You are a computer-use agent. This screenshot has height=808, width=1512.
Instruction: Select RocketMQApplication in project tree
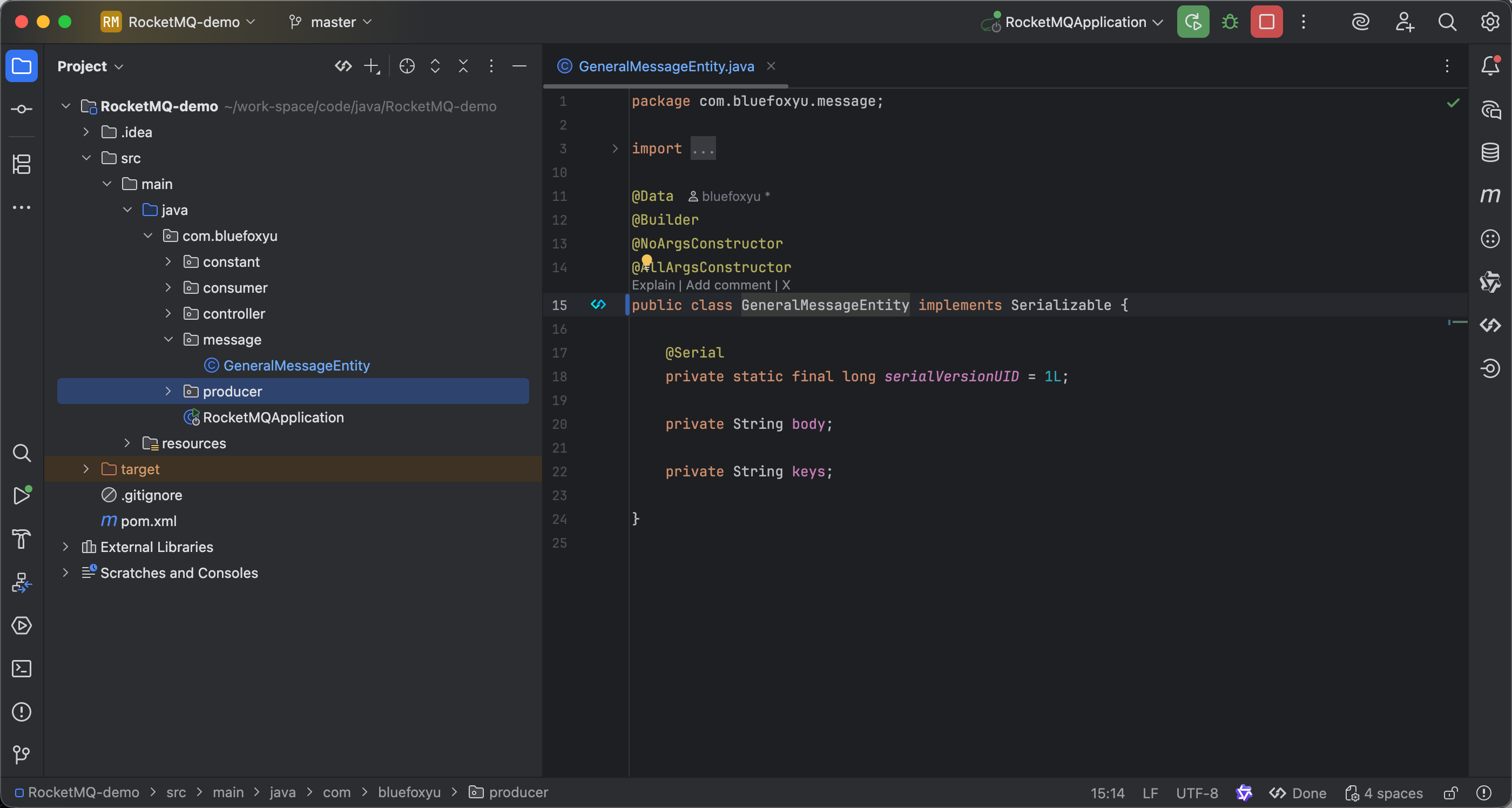click(x=273, y=418)
